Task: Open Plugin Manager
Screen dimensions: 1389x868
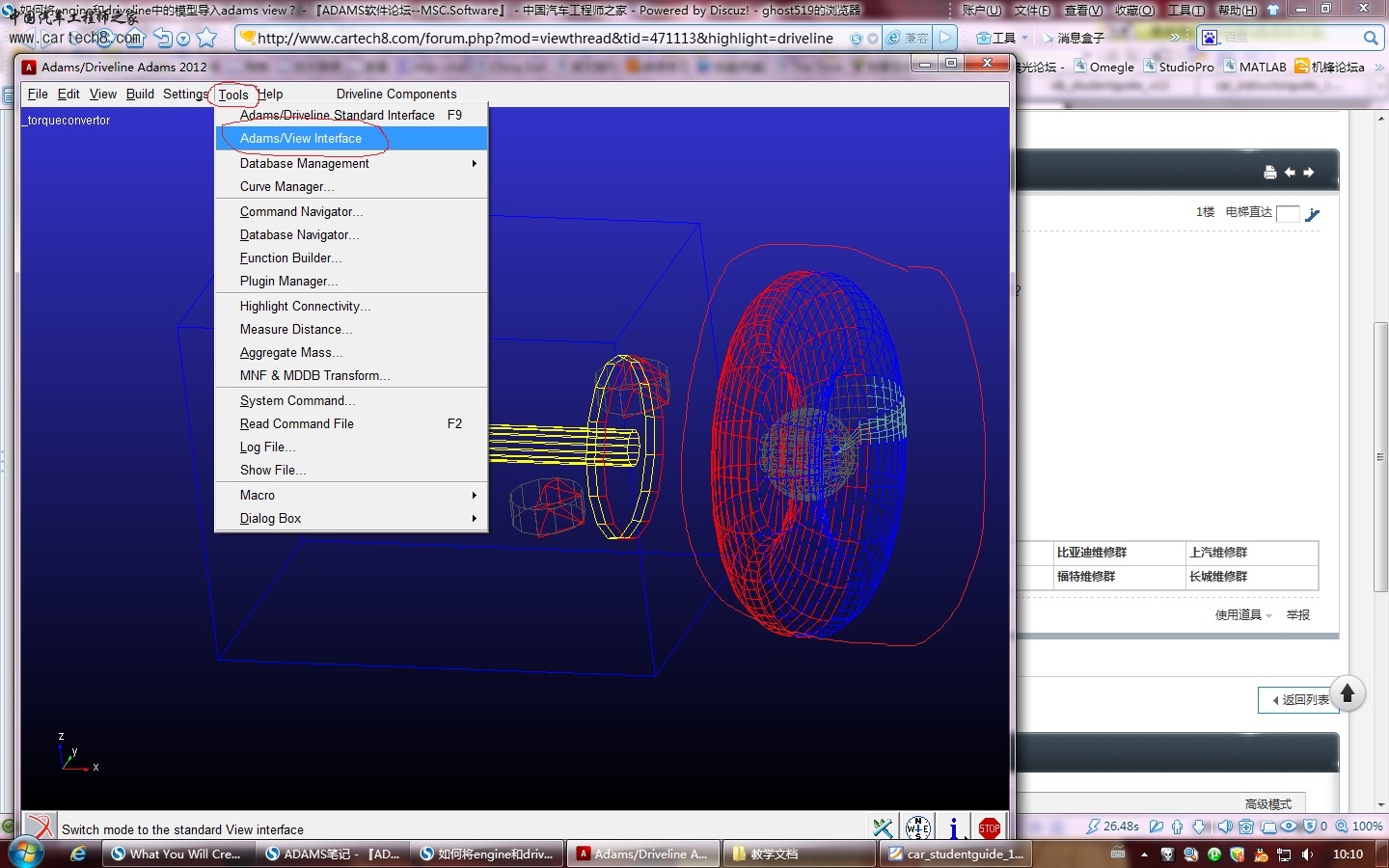Action: (x=351, y=282)
